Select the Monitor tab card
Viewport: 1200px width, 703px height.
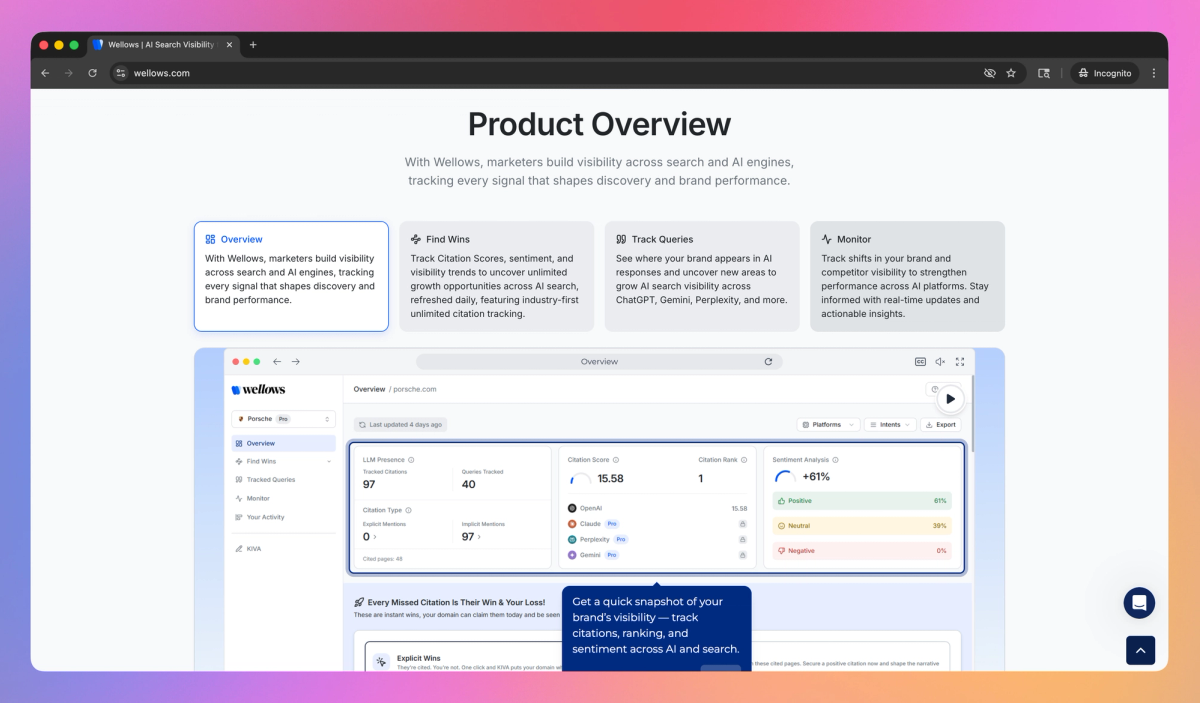coord(907,276)
